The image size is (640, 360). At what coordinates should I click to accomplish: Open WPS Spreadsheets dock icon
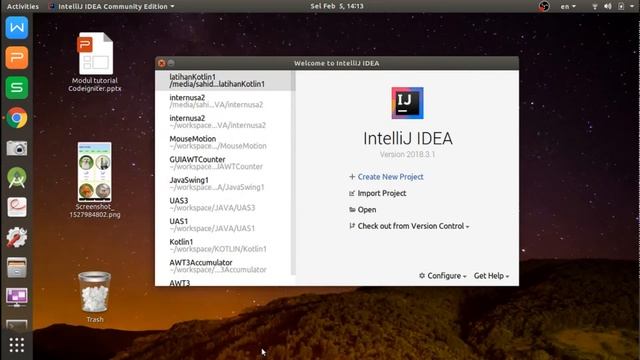click(x=17, y=88)
